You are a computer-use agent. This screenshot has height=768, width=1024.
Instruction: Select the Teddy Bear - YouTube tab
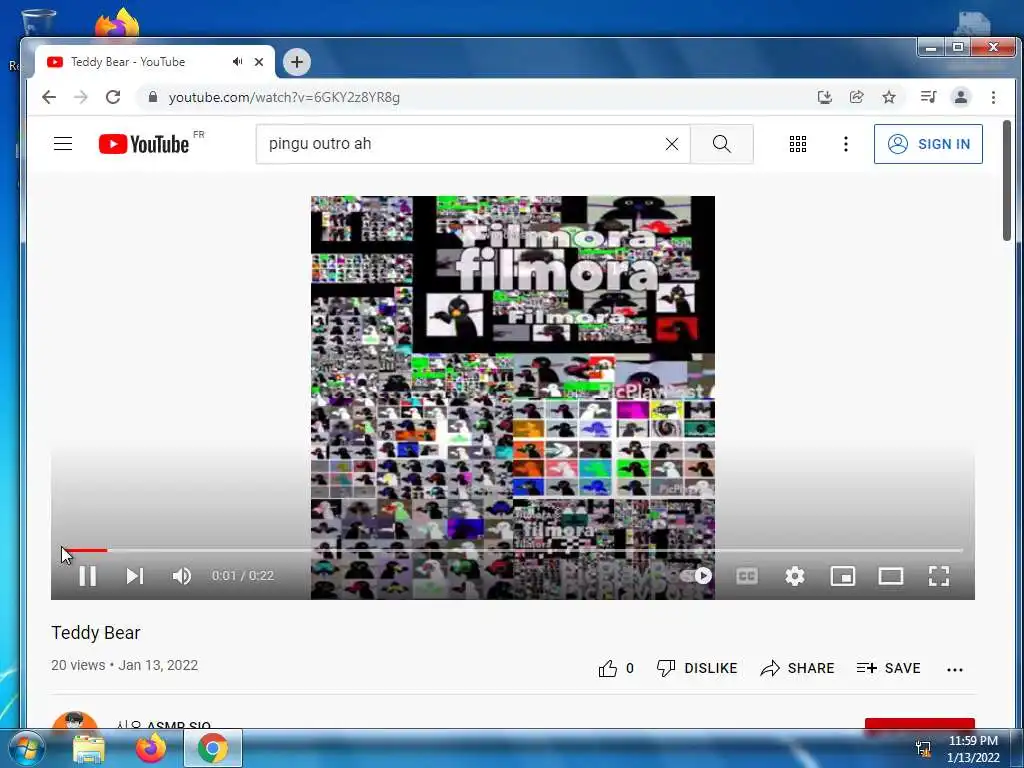[x=154, y=62]
